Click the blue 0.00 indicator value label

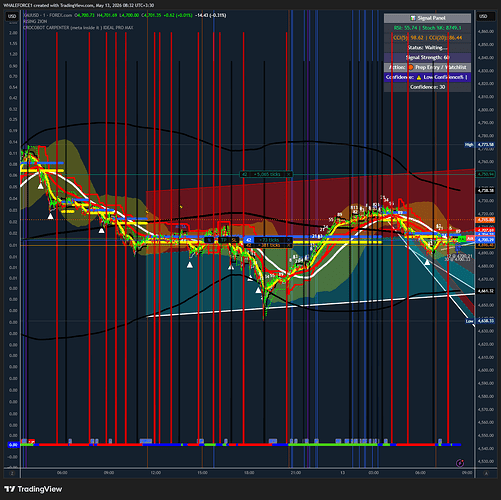[13, 445]
